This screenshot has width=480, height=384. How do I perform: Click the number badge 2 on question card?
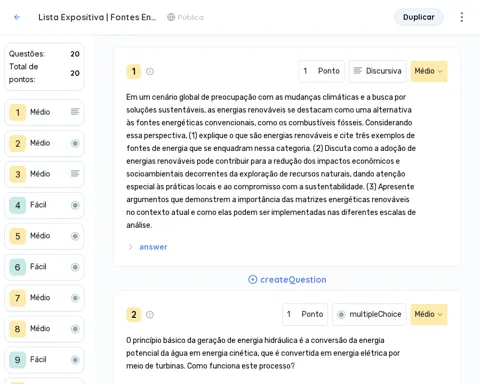pos(134,314)
